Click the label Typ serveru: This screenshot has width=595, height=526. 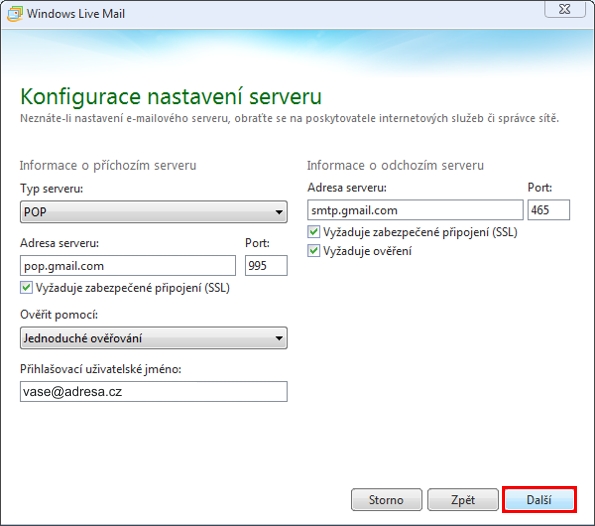pyautogui.click(x=52, y=189)
